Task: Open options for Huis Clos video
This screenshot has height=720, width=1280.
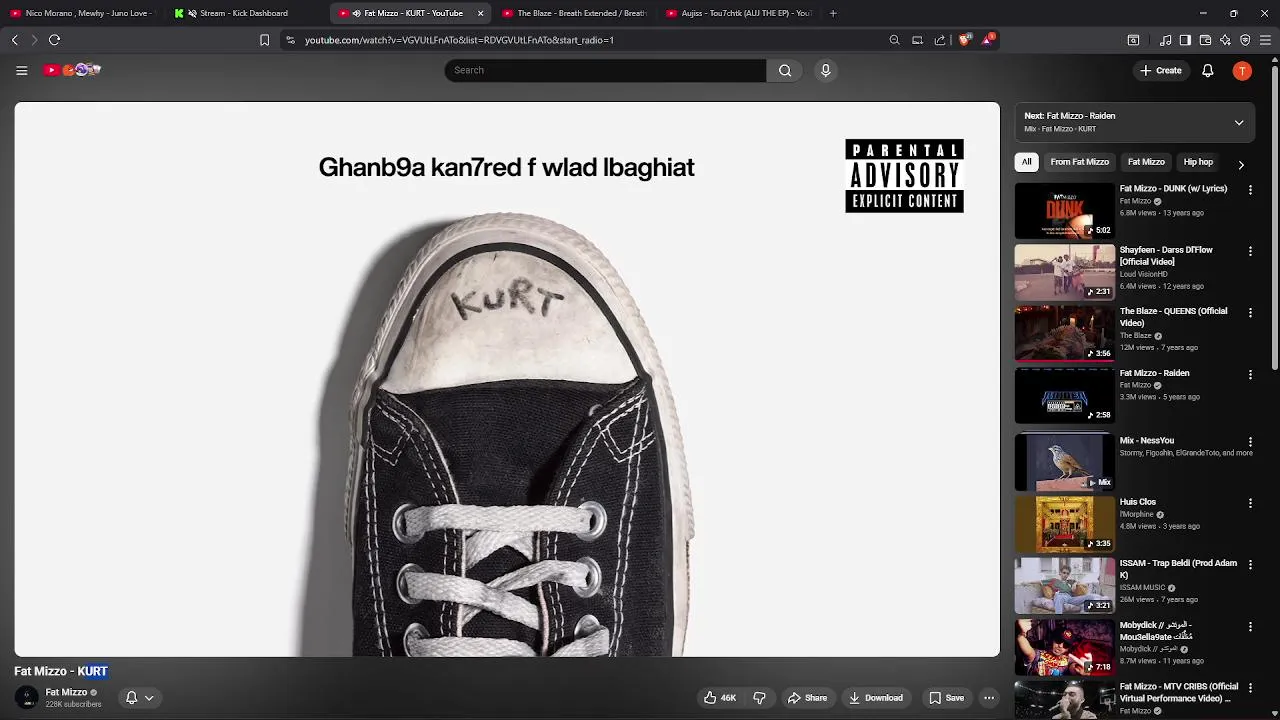Action: (1250, 503)
